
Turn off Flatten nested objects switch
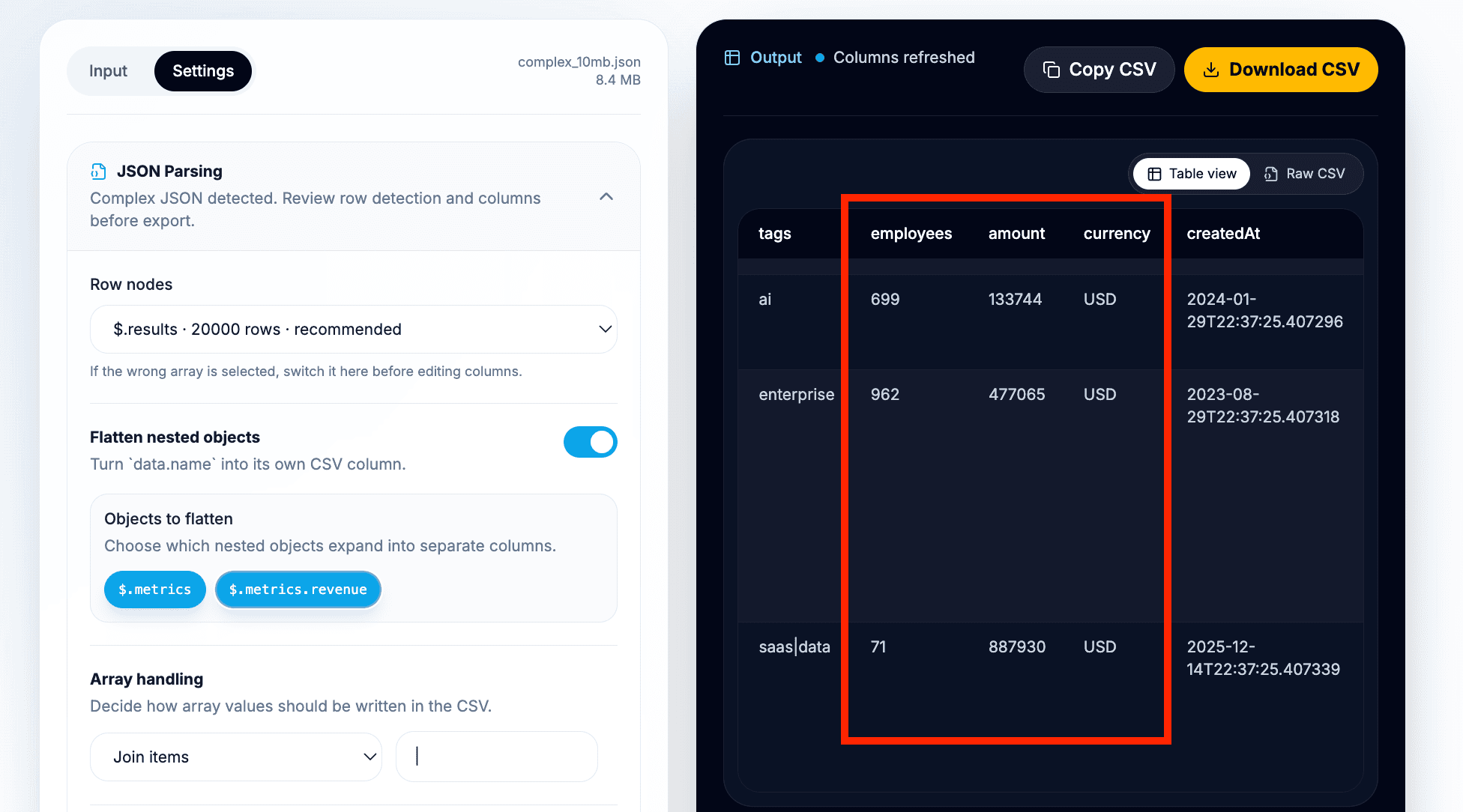click(x=591, y=442)
